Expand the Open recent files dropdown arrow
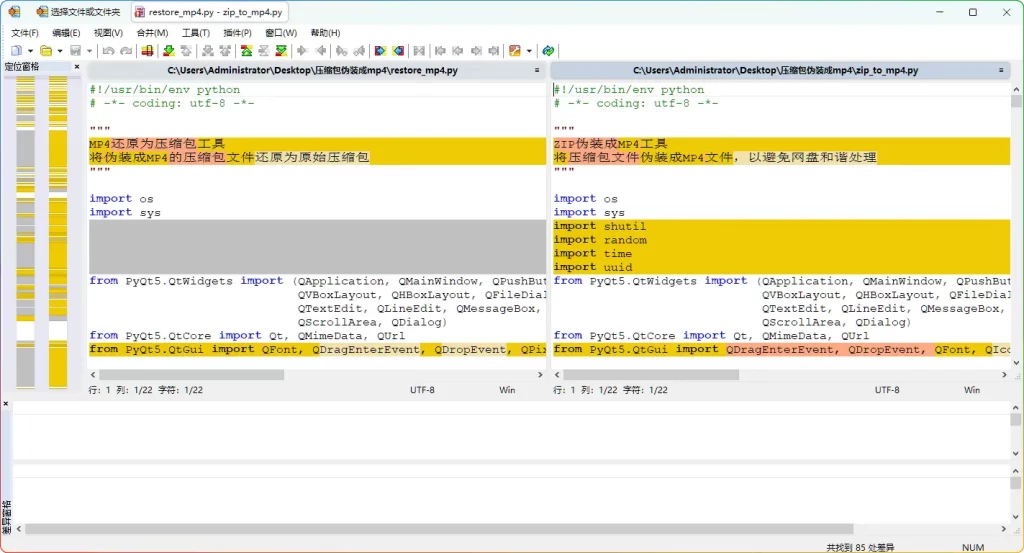 tap(59, 51)
